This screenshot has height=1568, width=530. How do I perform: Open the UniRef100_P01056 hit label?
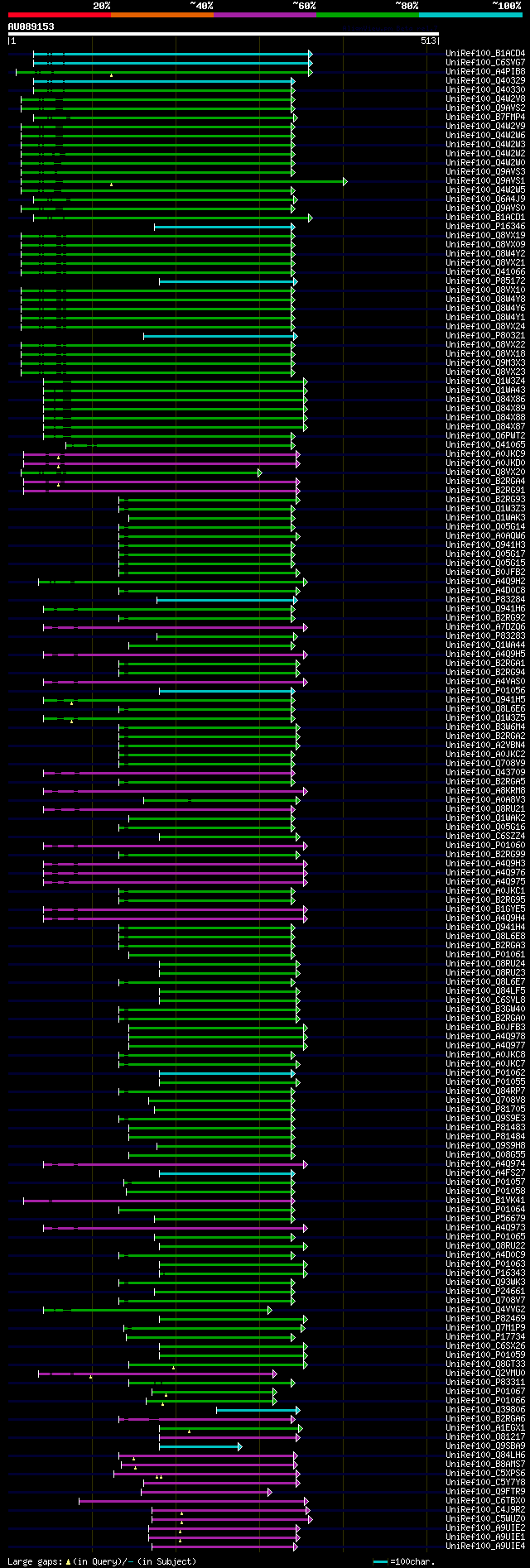coord(485,691)
